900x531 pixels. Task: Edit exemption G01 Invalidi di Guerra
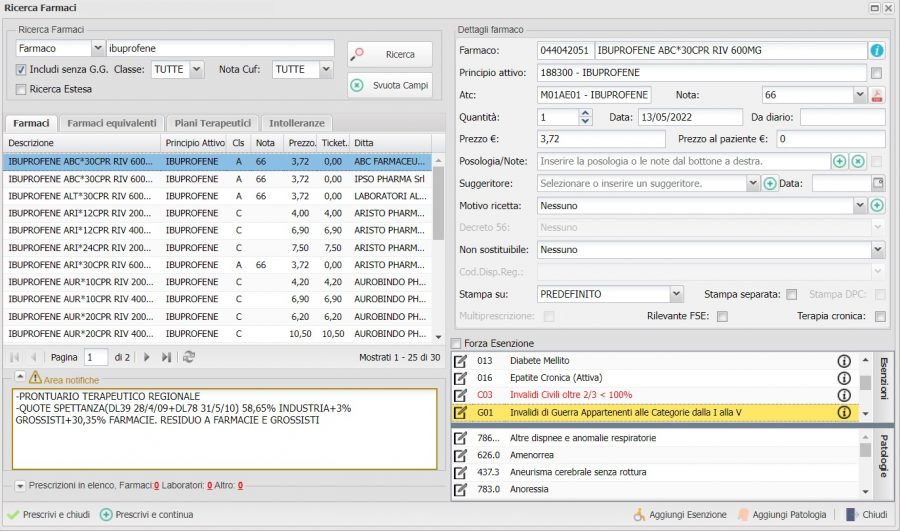[460, 413]
